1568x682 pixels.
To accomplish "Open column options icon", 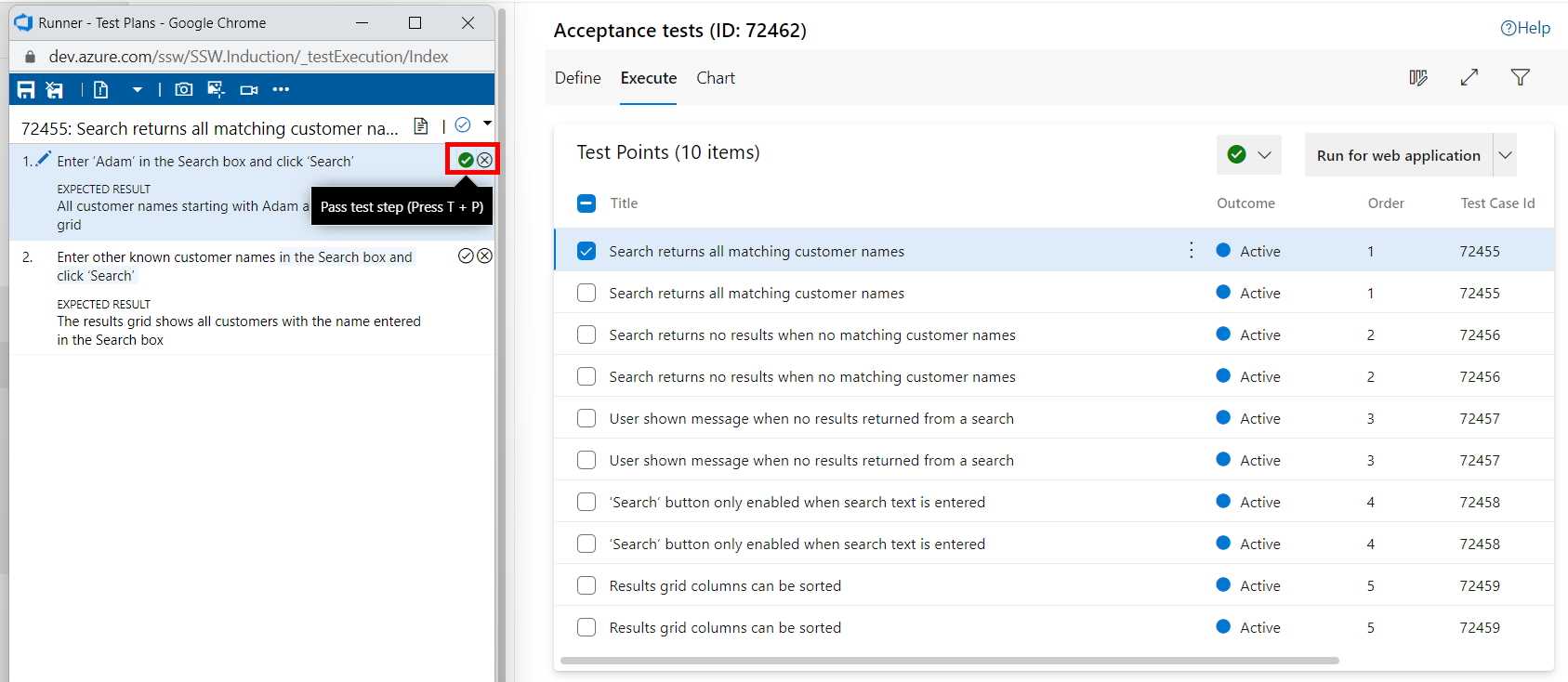I will click(x=1417, y=78).
